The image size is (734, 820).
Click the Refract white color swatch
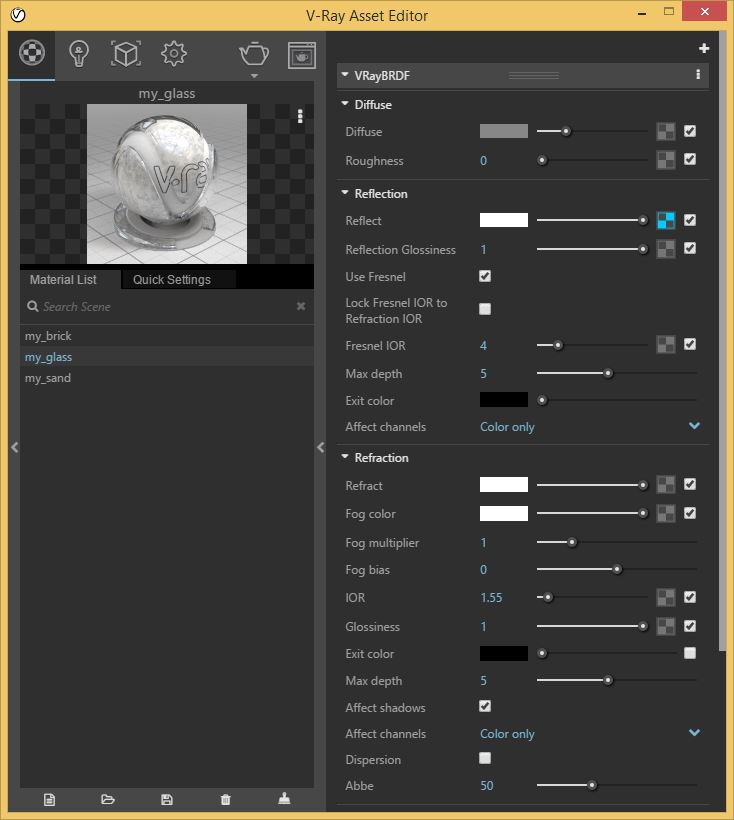tap(503, 485)
